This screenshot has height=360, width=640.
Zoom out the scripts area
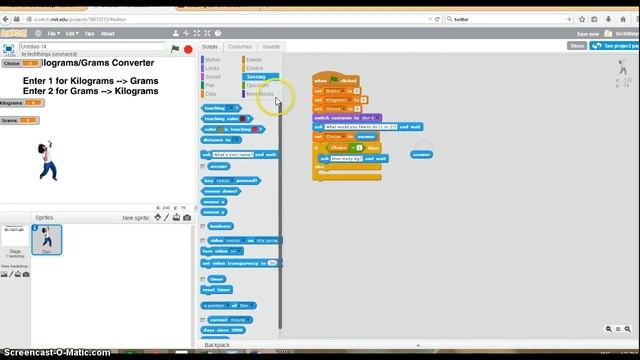click(609, 329)
